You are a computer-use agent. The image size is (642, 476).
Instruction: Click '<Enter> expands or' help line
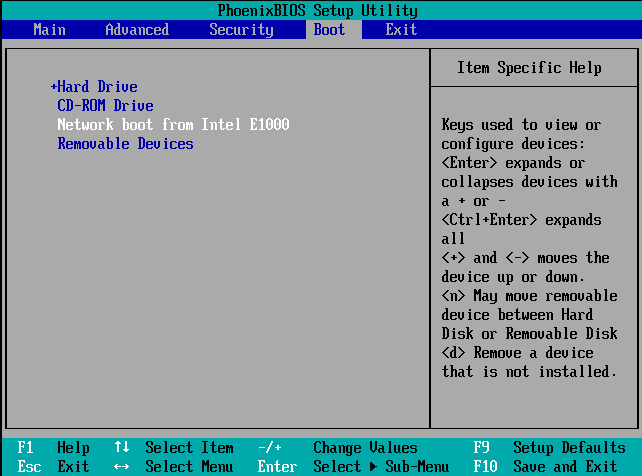tap(513, 163)
